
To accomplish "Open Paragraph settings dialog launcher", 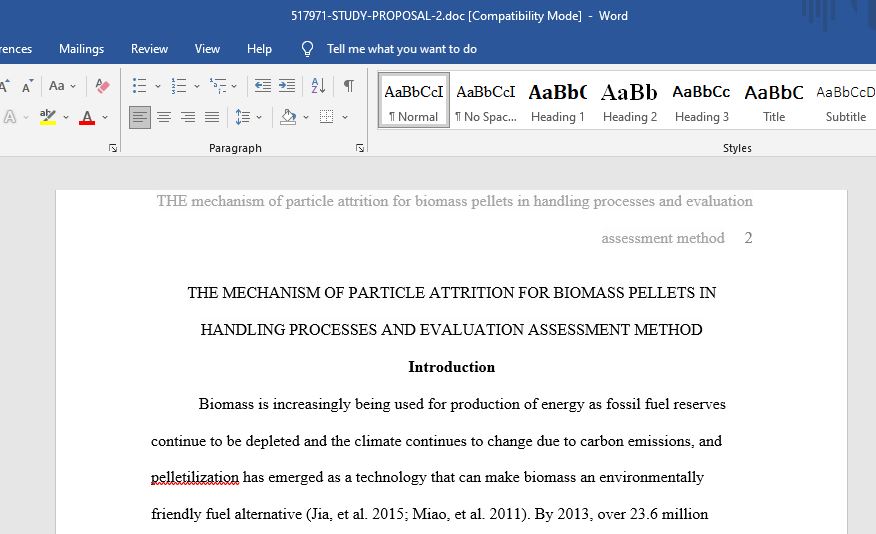I will pyautogui.click(x=360, y=148).
